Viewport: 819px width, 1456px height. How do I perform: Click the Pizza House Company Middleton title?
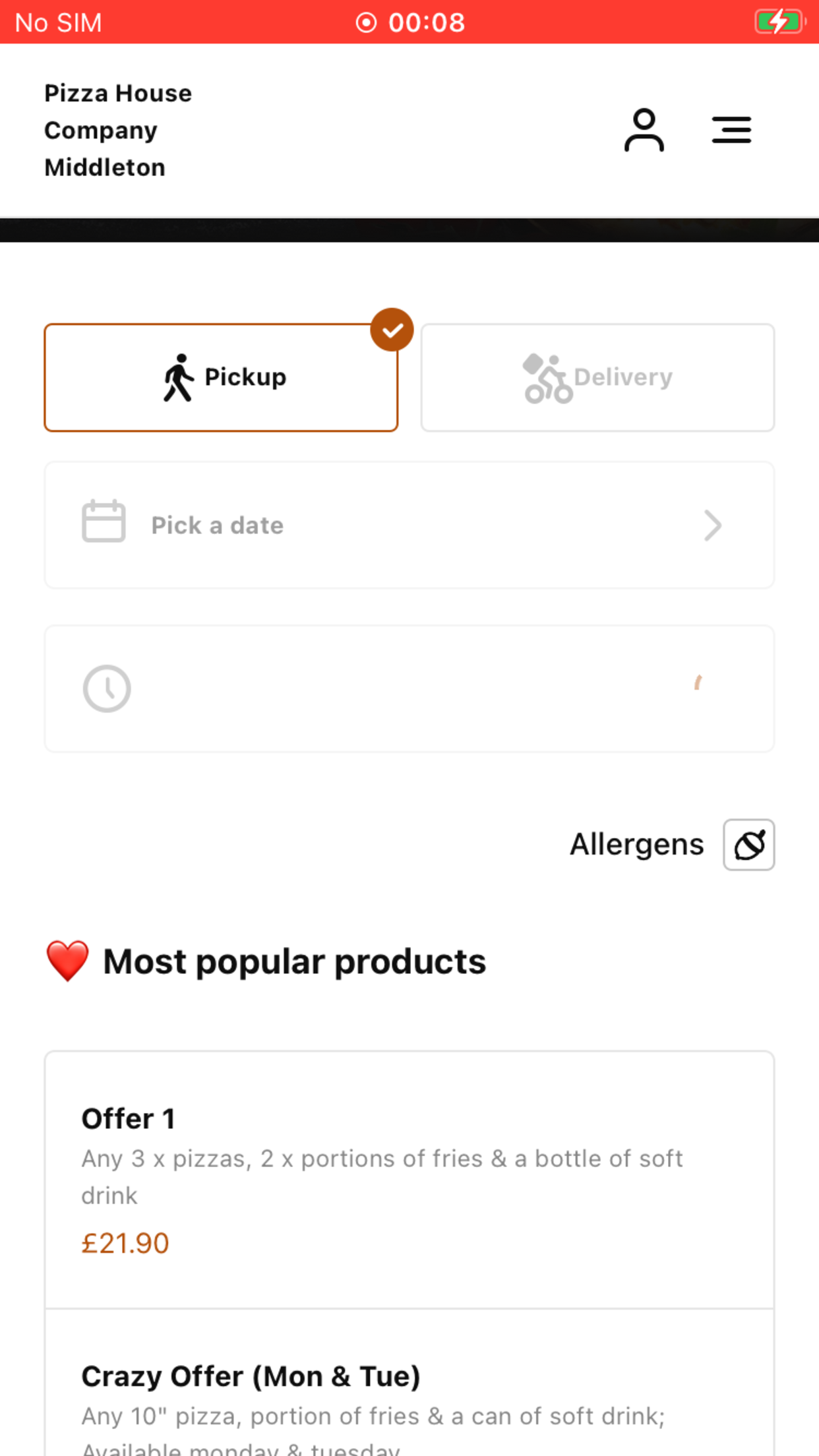118,131
